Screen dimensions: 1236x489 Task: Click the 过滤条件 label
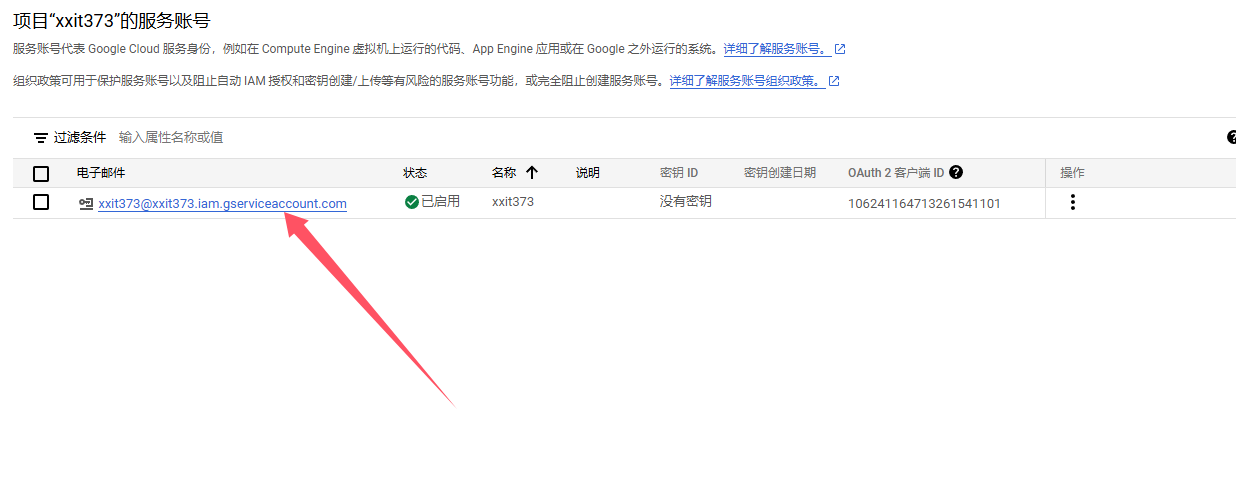[80, 137]
